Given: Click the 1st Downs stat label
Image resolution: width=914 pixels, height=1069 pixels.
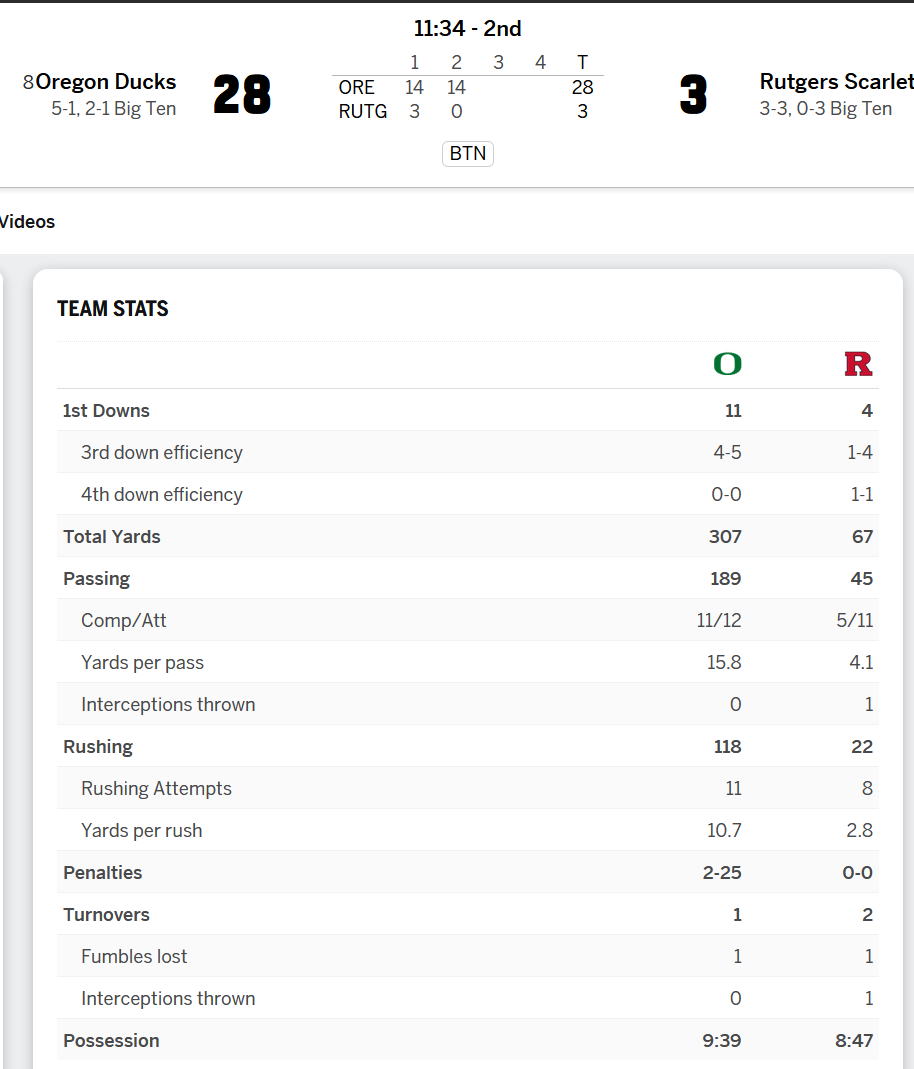Looking at the screenshot, I should (x=106, y=411).
